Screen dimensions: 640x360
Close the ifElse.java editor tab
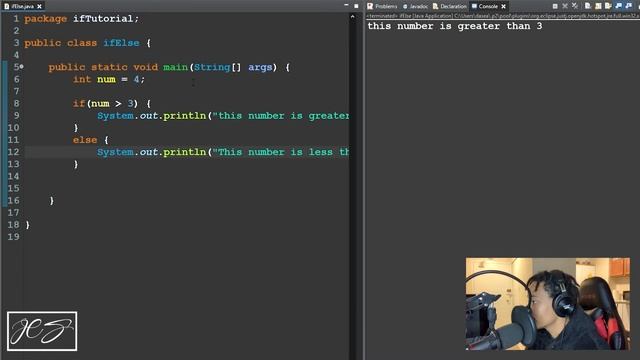[39, 7]
